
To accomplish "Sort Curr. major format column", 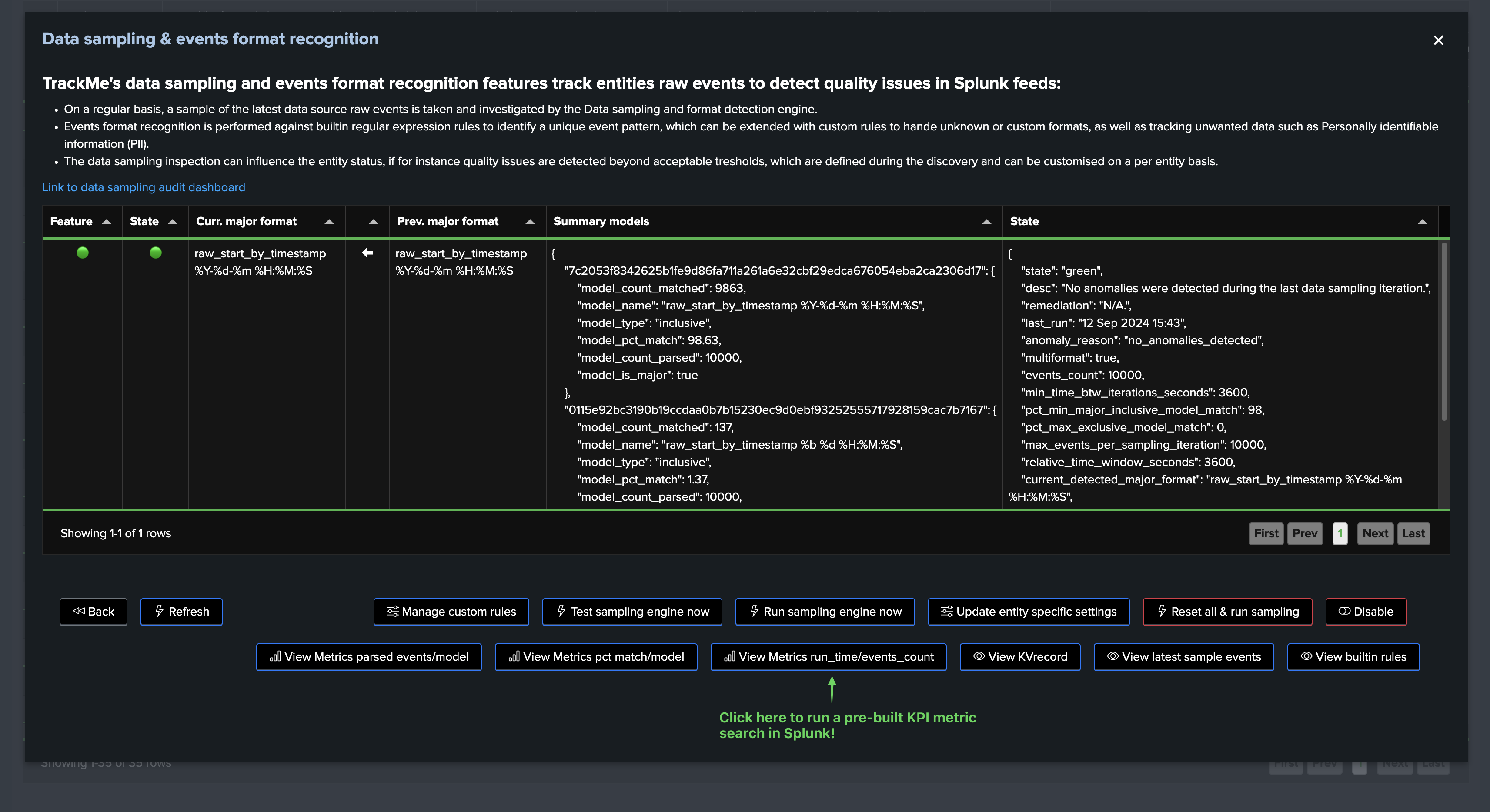I will (x=329, y=222).
